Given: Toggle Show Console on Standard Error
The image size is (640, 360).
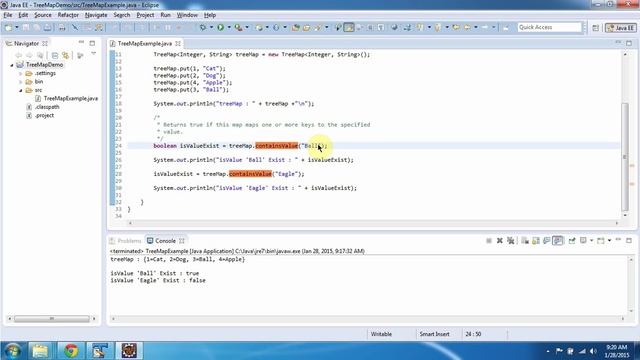Looking at the screenshot, I should click(558, 241).
